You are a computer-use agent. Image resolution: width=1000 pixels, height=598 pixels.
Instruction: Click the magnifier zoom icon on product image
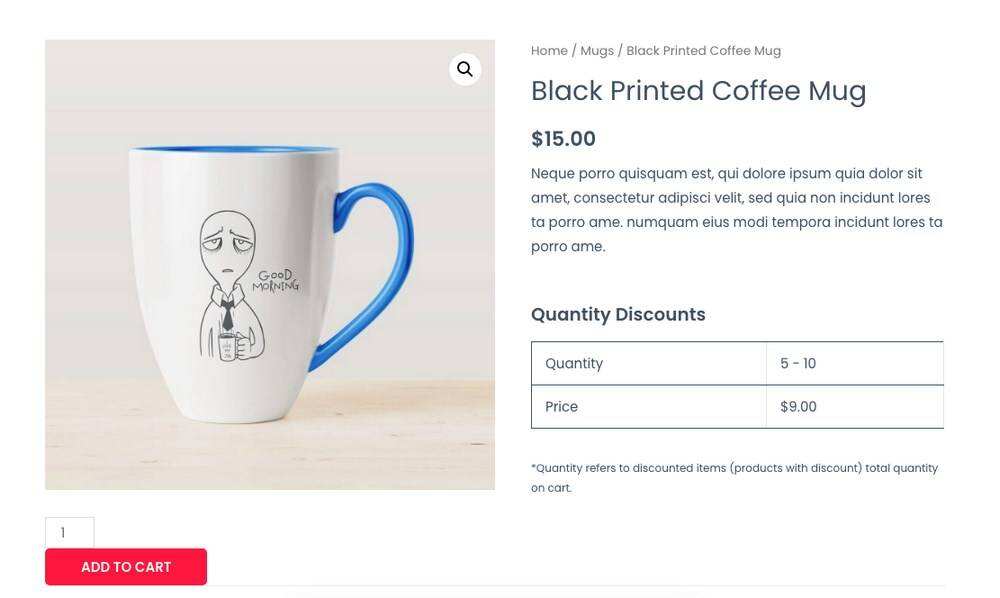(x=465, y=69)
